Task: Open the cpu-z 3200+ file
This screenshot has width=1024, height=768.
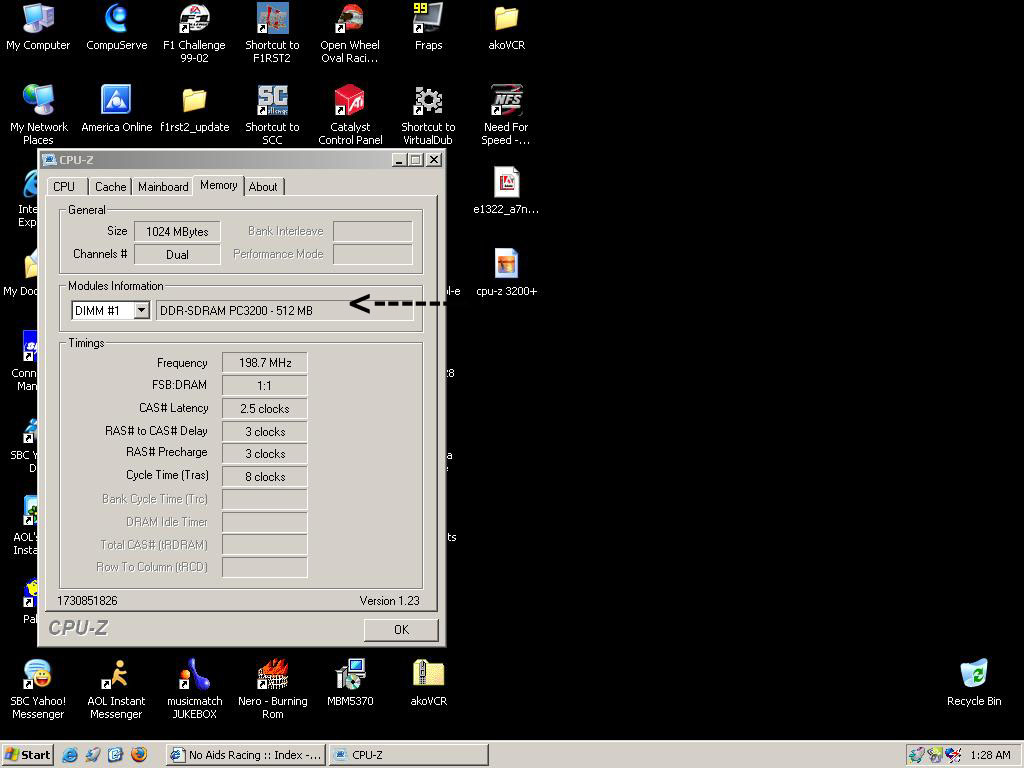Action: coord(506,265)
